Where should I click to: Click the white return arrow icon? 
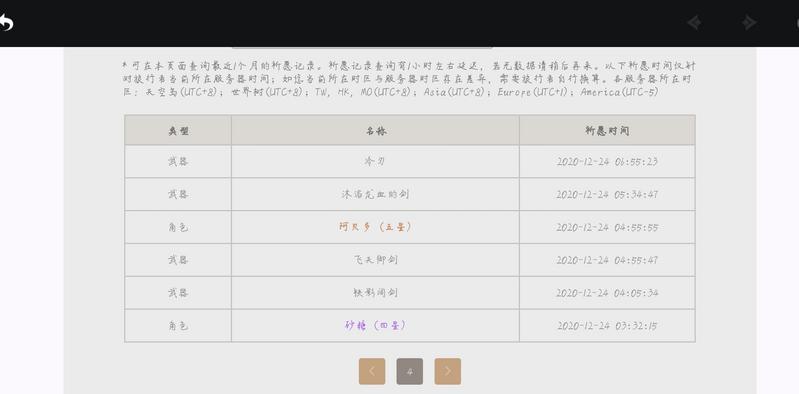[6, 23]
